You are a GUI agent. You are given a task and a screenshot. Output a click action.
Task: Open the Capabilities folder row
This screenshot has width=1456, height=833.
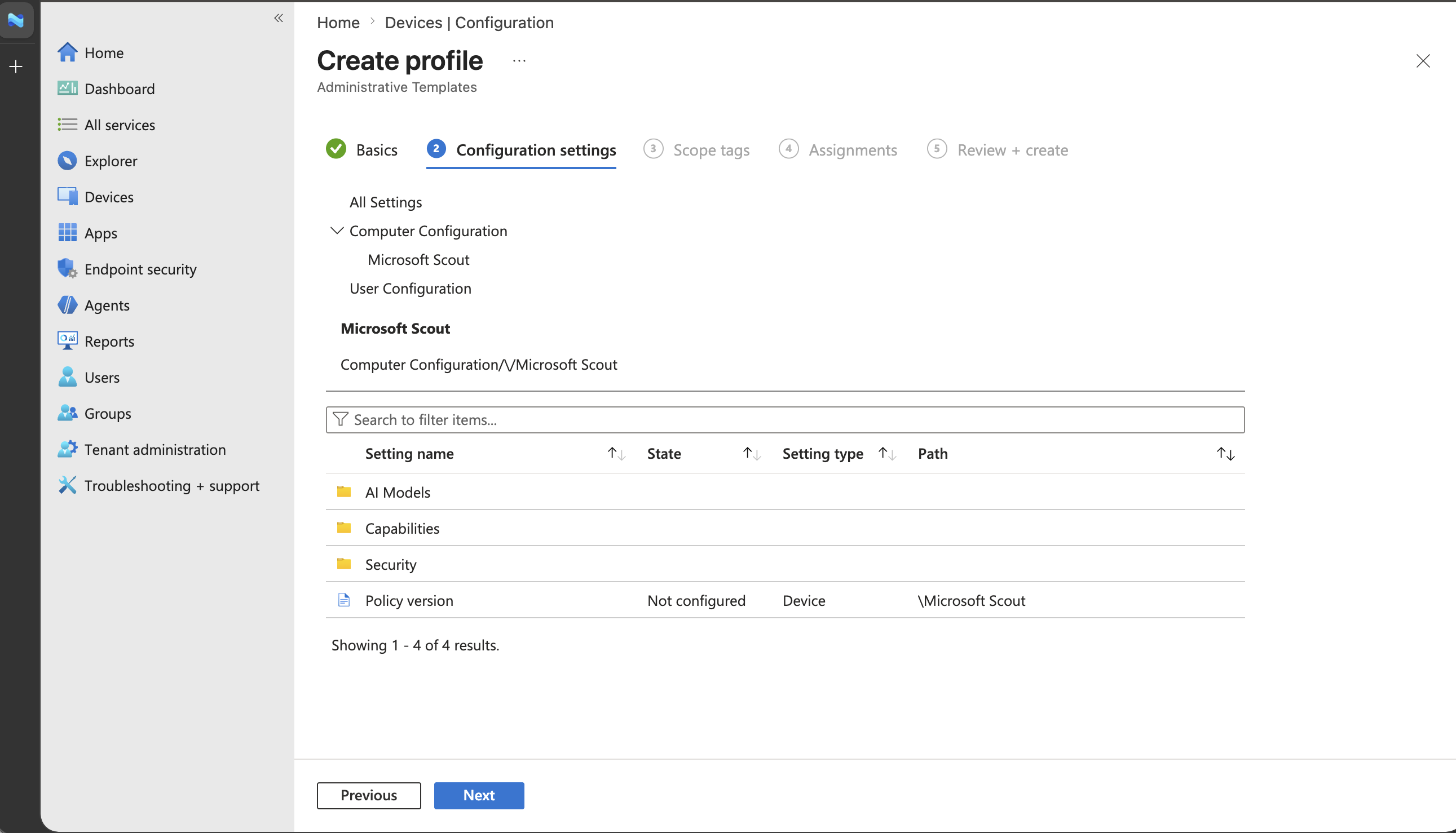click(785, 528)
